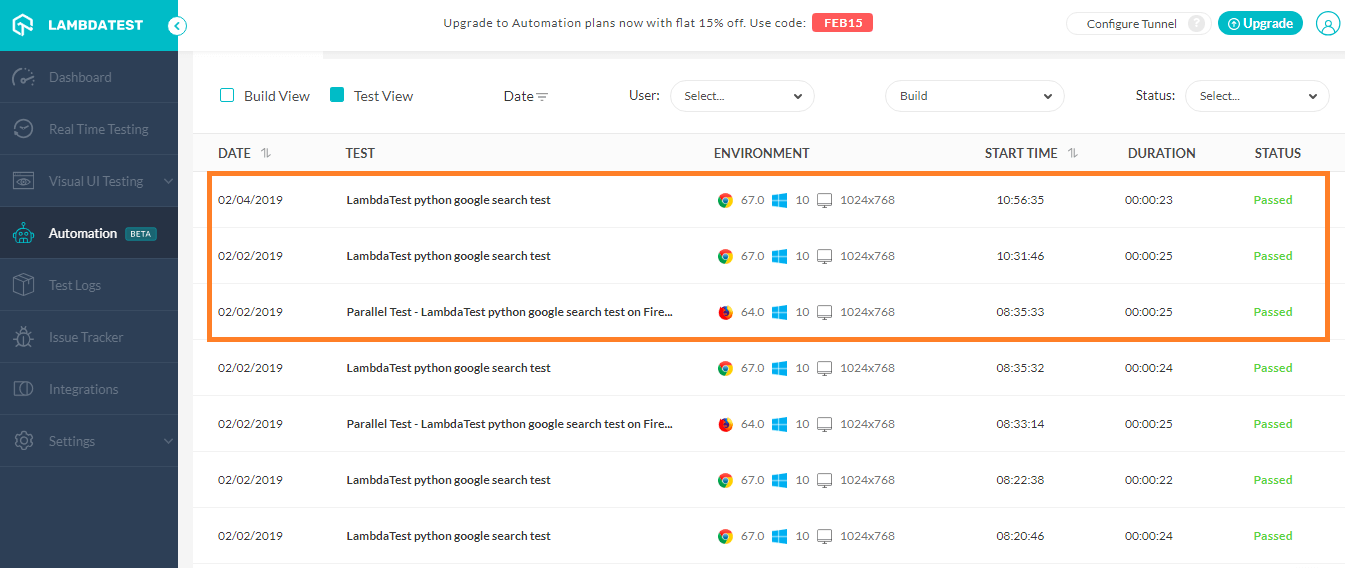Click monitor icon in the 10:56:35 row
Image resolution: width=1345 pixels, height=568 pixels.
coord(825,200)
